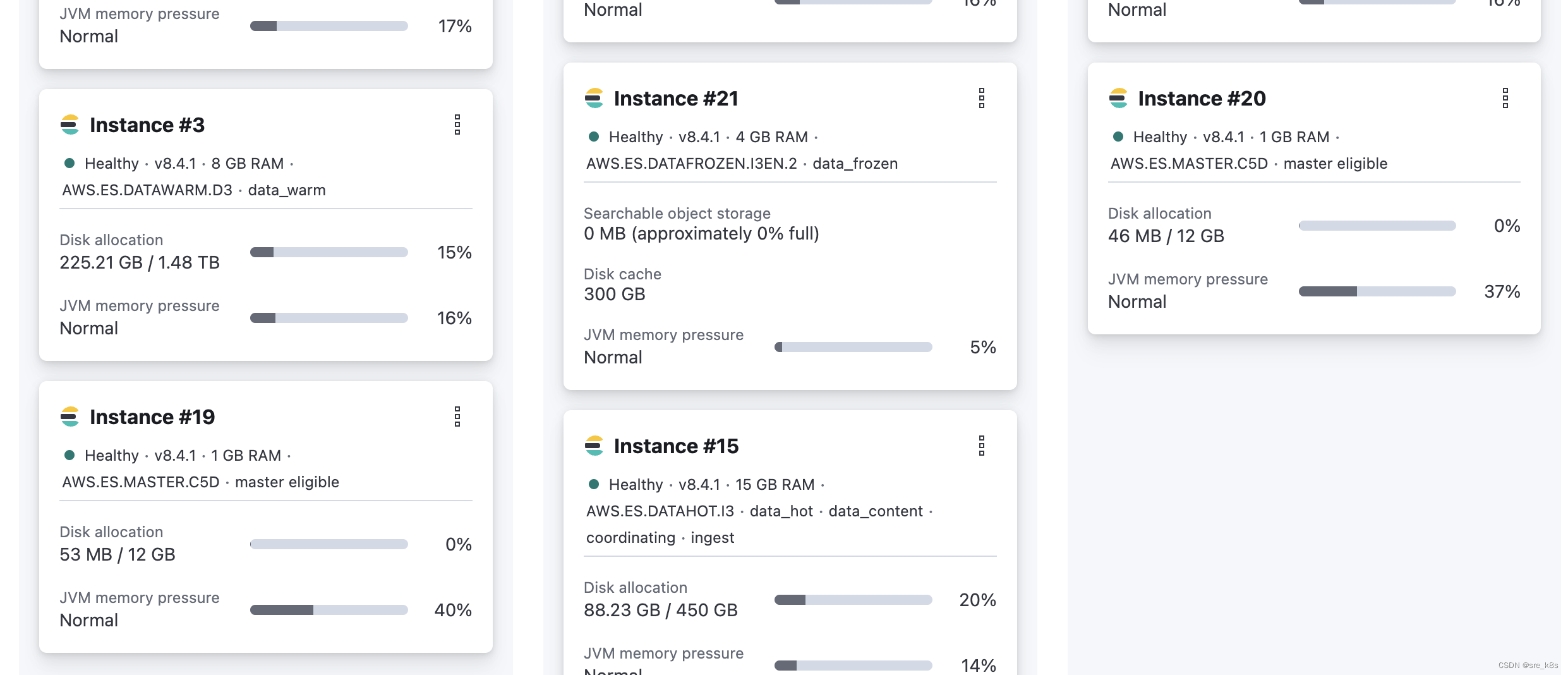Click the 53 MB / 12 GB value
This screenshot has height=675, width=1568.
click(118, 555)
